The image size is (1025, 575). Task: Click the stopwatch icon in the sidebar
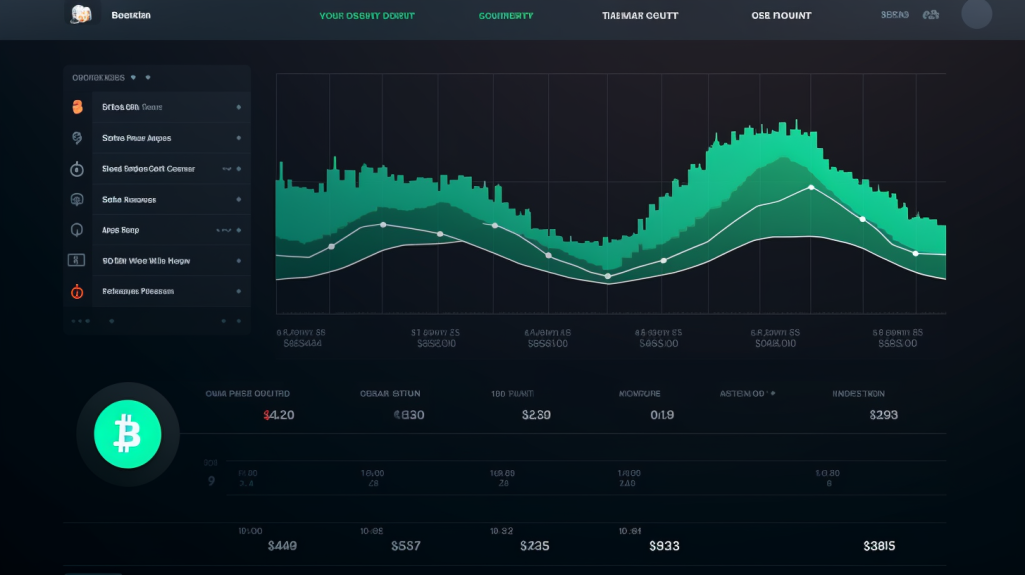(77, 169)
